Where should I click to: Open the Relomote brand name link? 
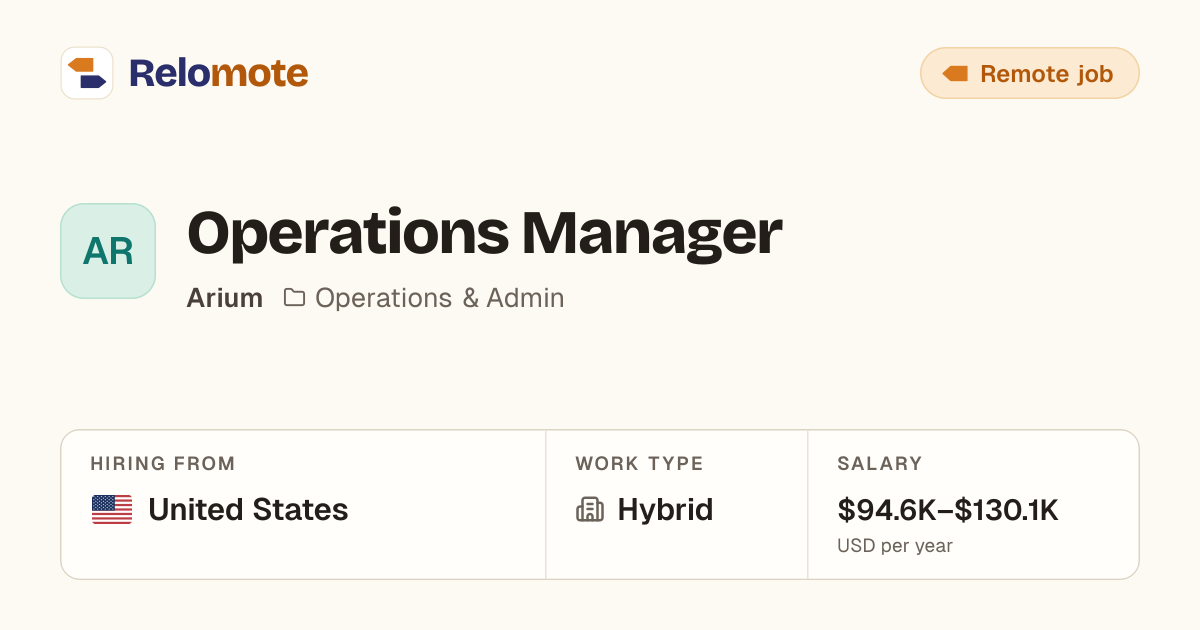tap(218, 73)
